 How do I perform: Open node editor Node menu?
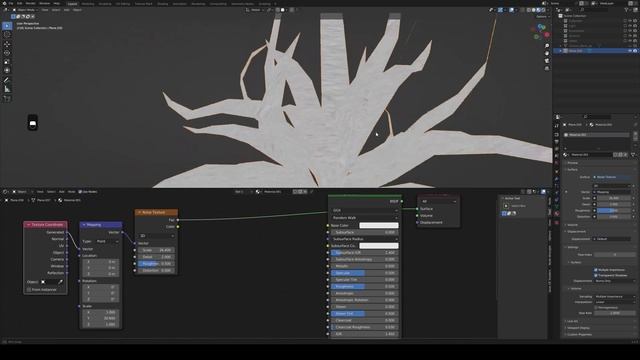coord(71,191)
